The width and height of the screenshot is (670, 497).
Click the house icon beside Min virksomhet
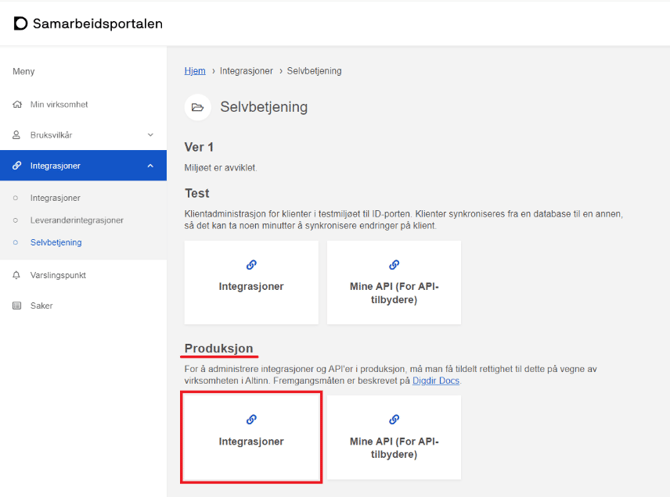tap(17, 104)
